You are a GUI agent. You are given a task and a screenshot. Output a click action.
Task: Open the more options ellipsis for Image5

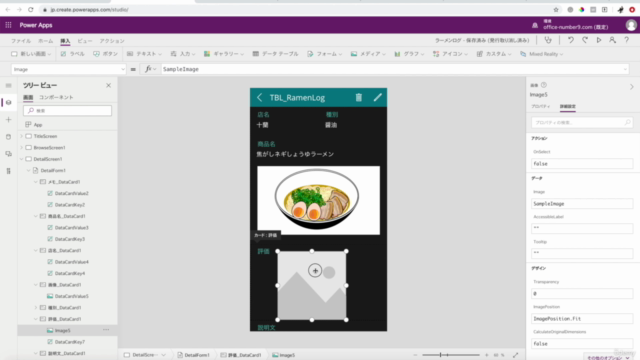coord(106,330)
